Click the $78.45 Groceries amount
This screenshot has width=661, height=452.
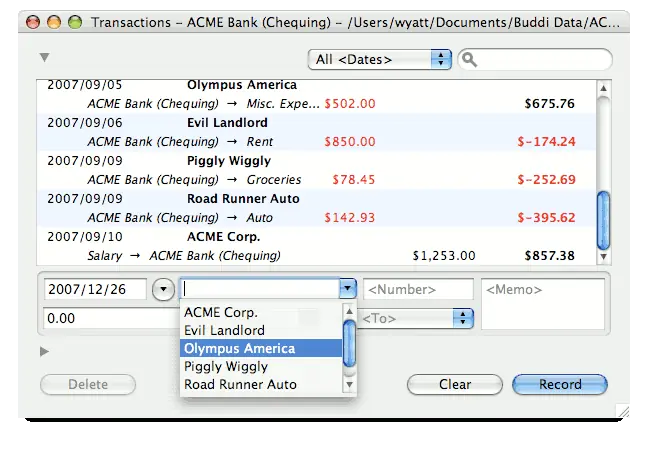pyautogui.click(x=353, y=180)
